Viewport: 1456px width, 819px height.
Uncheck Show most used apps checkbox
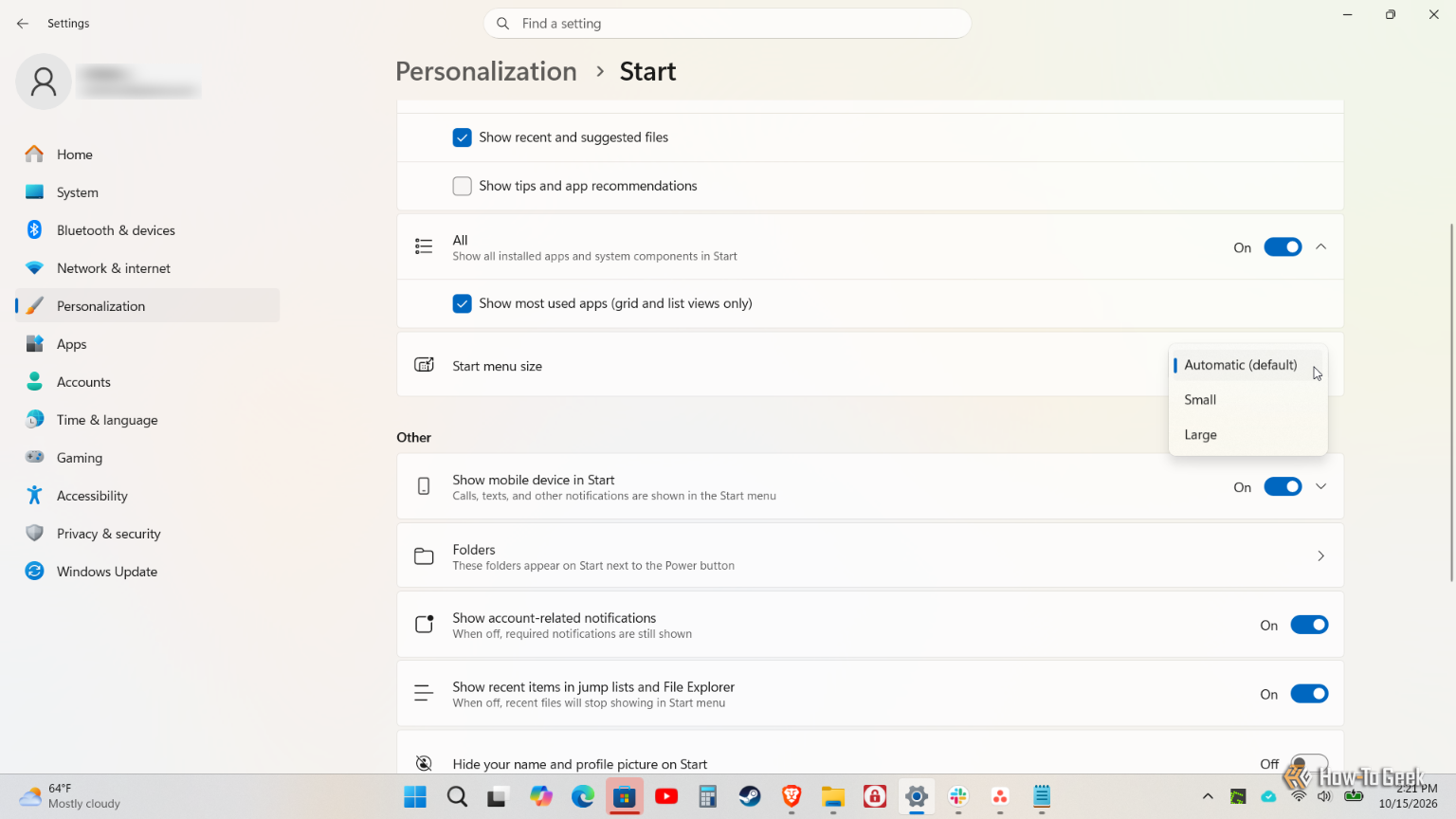[x=462, y=303]
